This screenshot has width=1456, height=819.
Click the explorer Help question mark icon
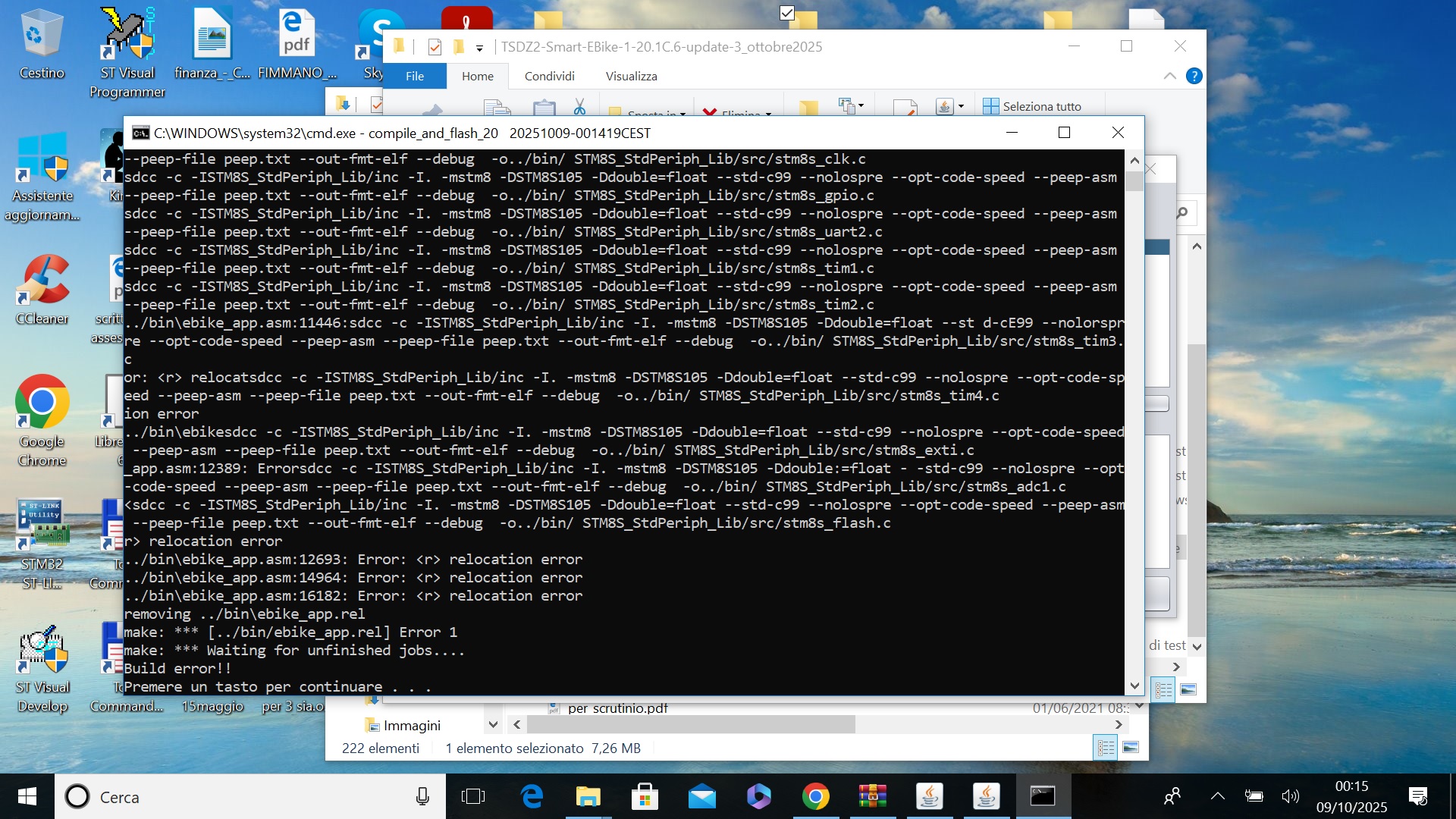[1194, 76]
